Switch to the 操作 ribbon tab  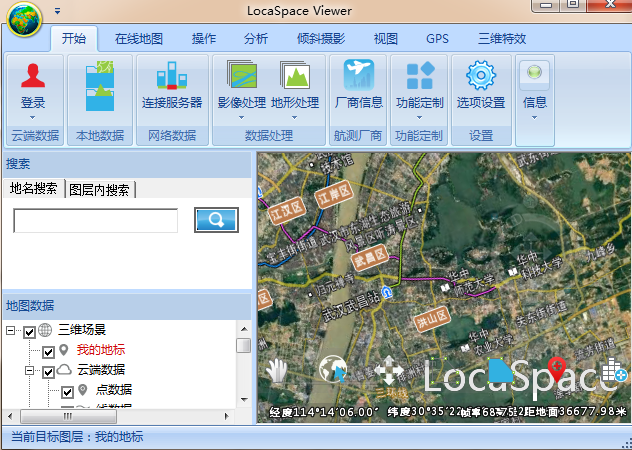(x=204, y=39)
